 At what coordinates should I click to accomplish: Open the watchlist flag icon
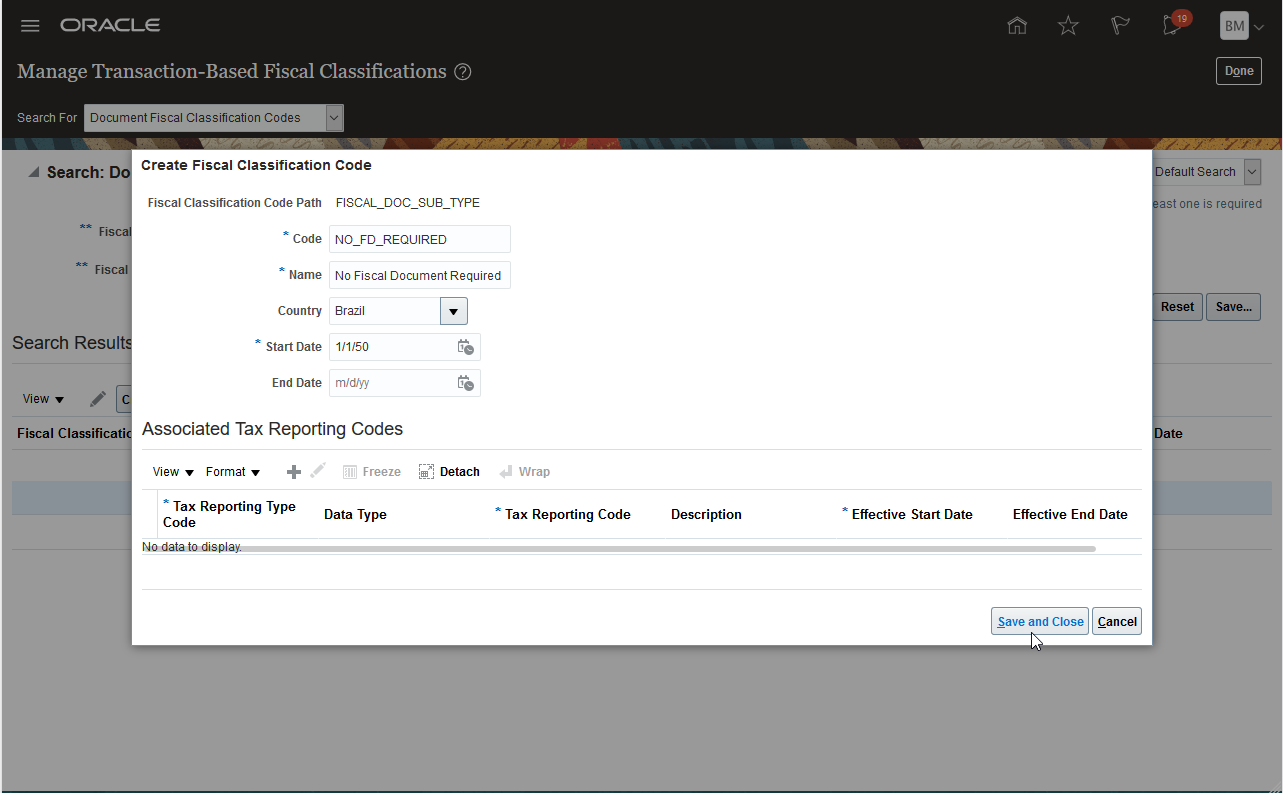point(1120,26)
